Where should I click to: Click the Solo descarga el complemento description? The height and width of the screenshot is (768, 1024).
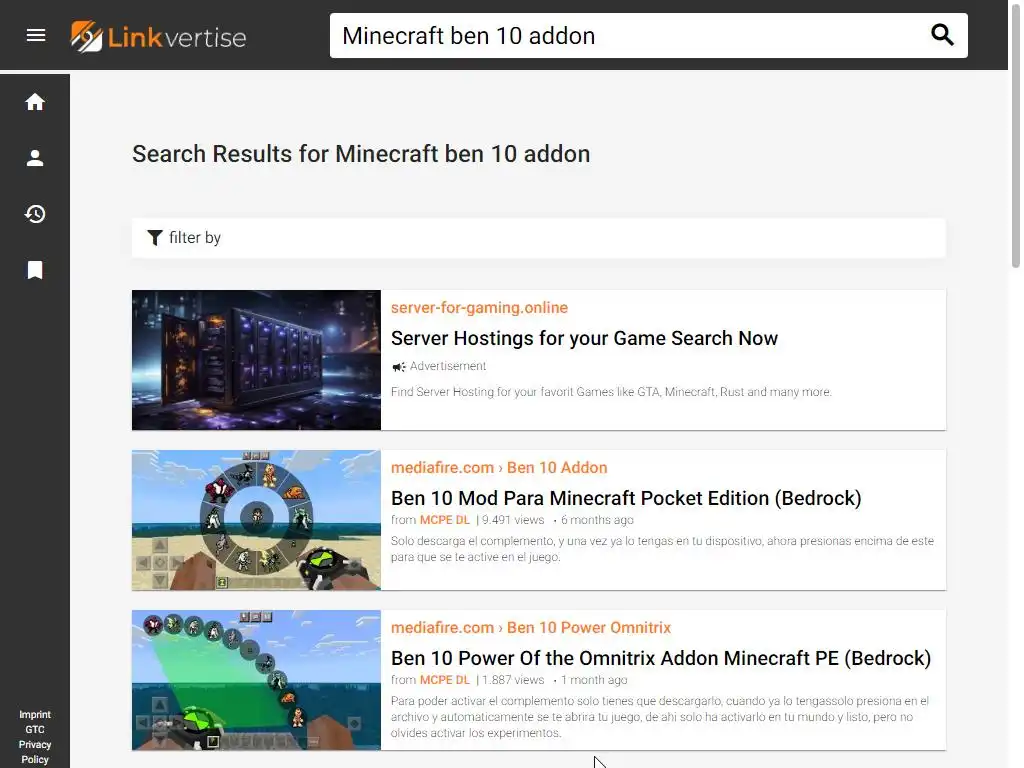[662, 549]
